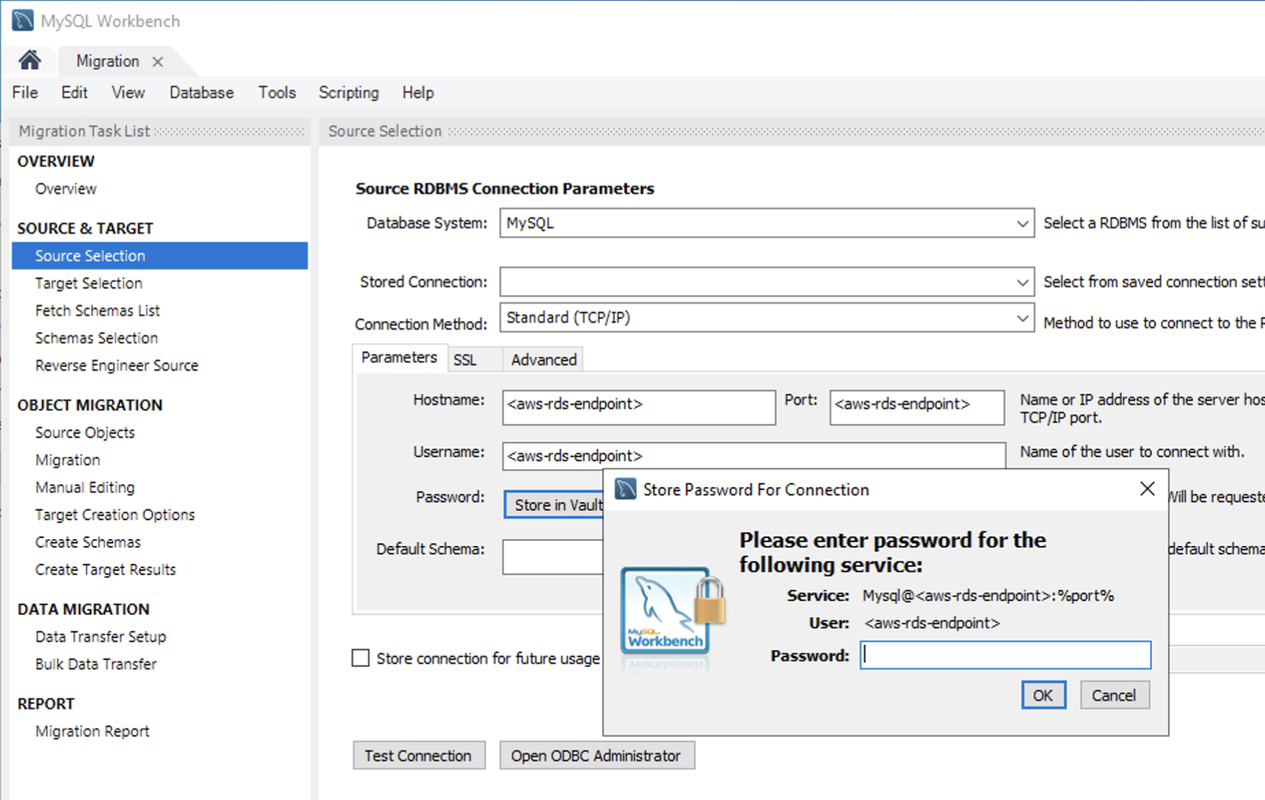Image resolution: width=1265 pixels, height=800 pixels.
Task: Select Bulk Data Transfer task
Action: coord(96,664)
